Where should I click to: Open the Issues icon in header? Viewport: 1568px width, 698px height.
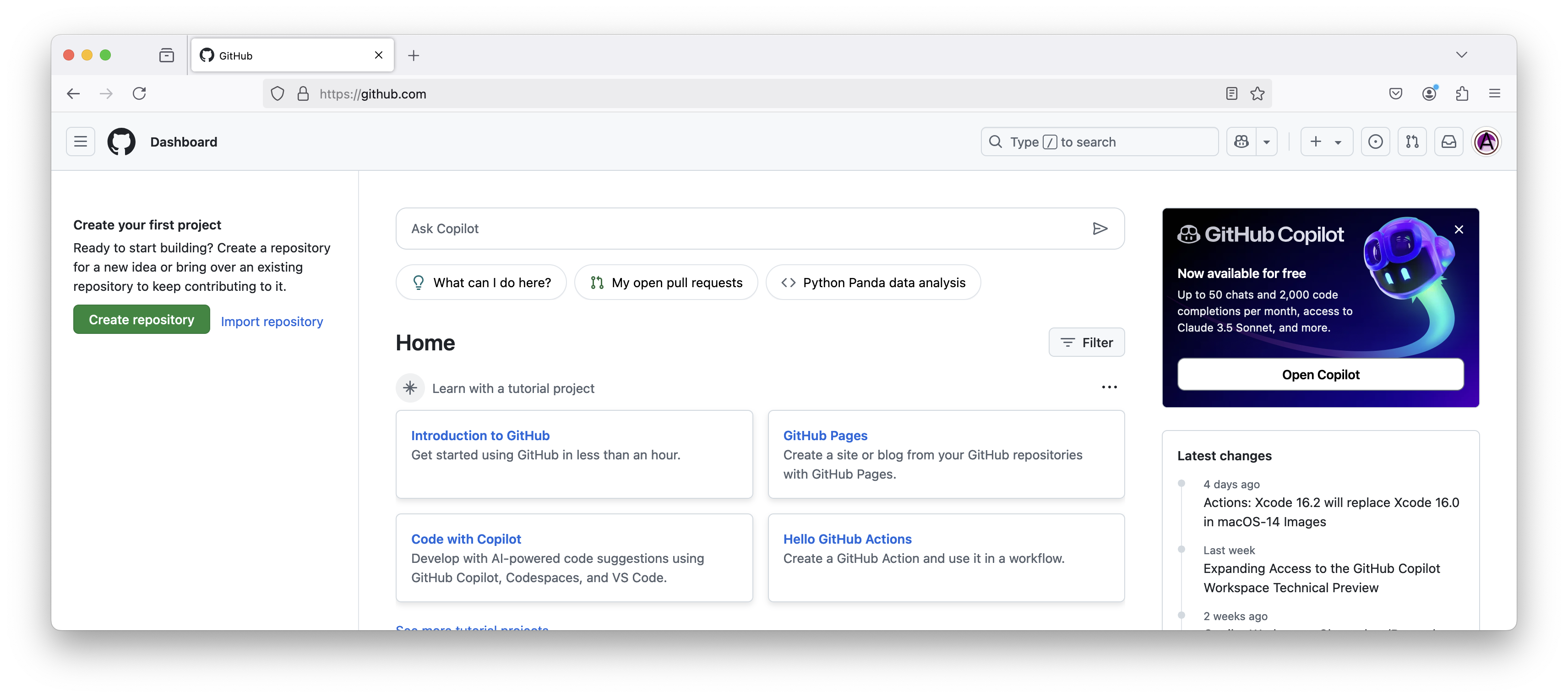tap(1375, 142)
